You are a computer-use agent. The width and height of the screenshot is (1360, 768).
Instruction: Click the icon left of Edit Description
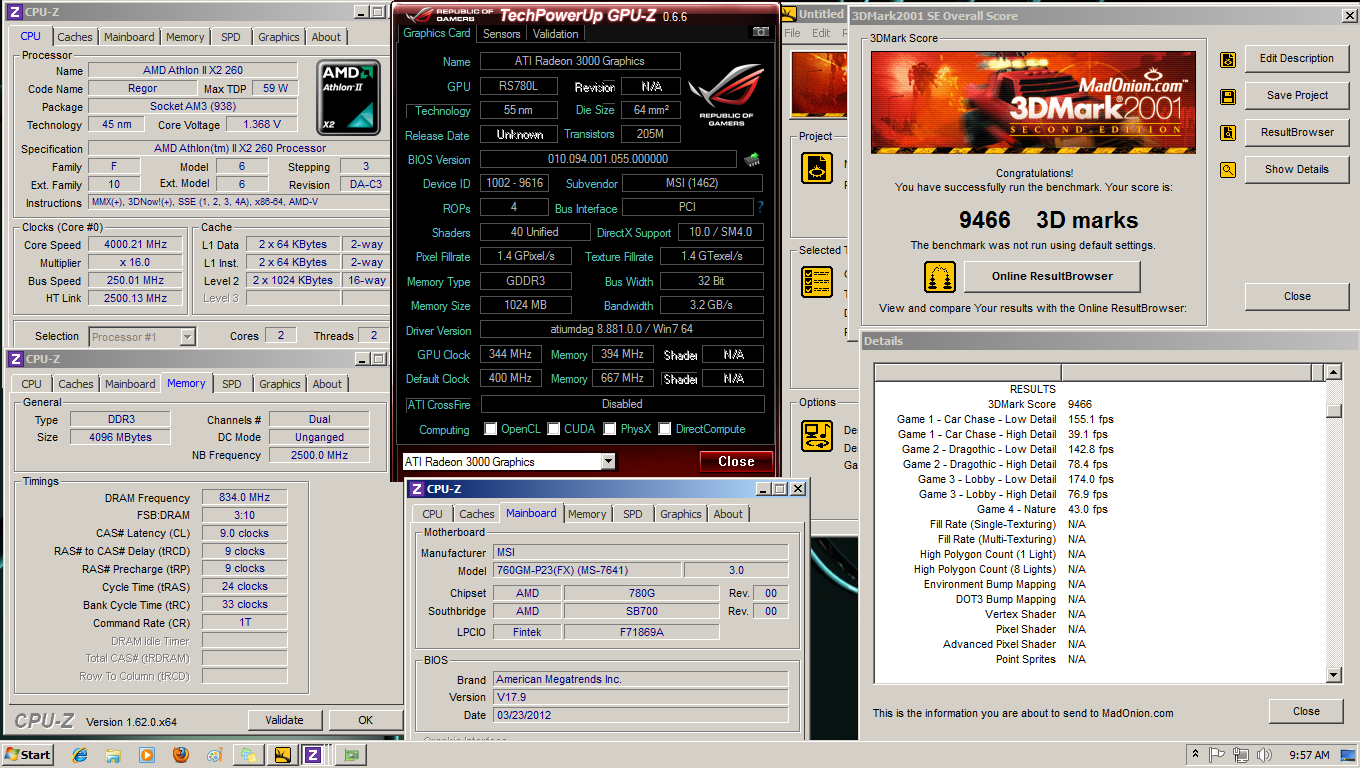point(1228,59)
